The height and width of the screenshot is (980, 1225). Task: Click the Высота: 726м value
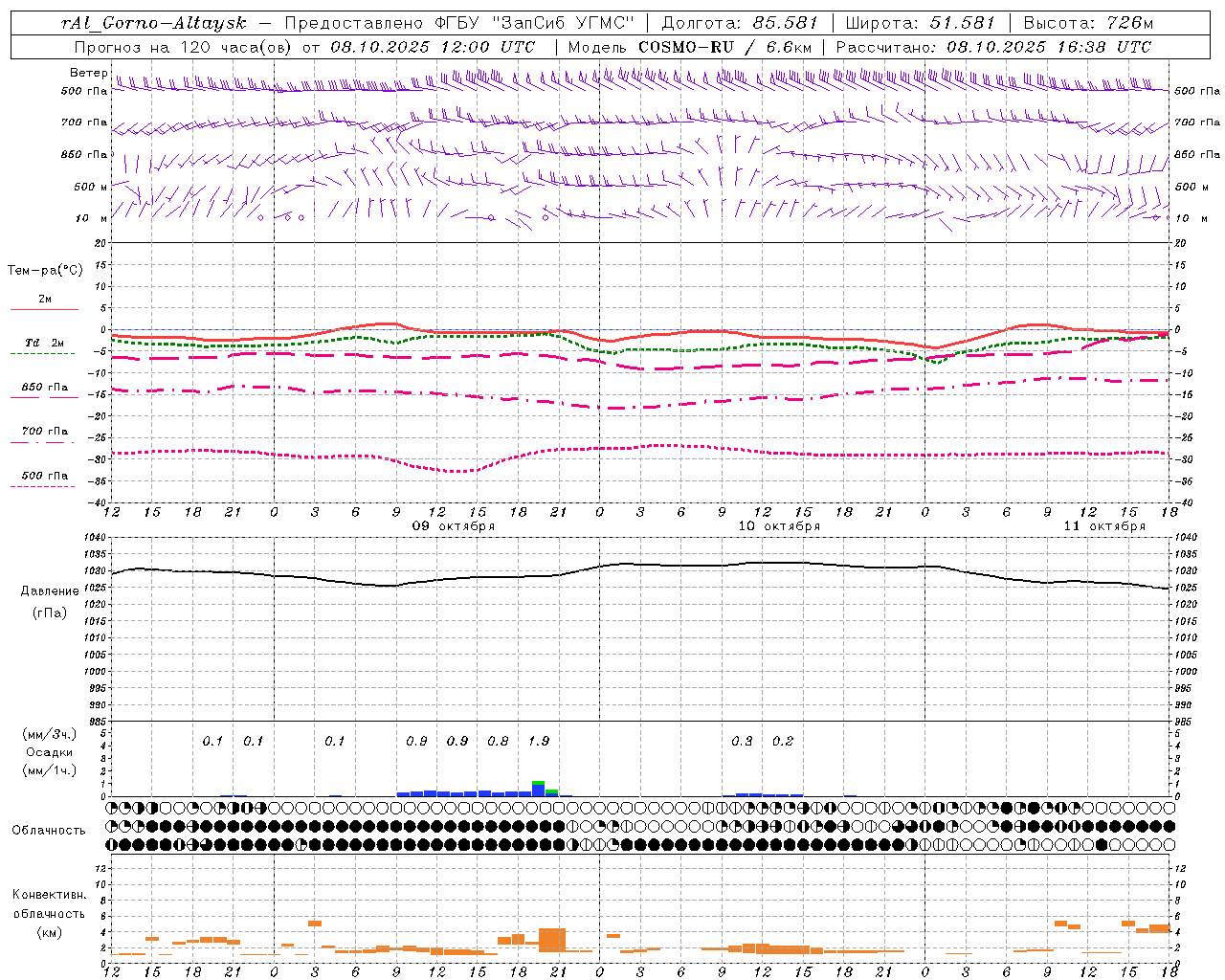pyautogui.click(x=1088, y=22)
